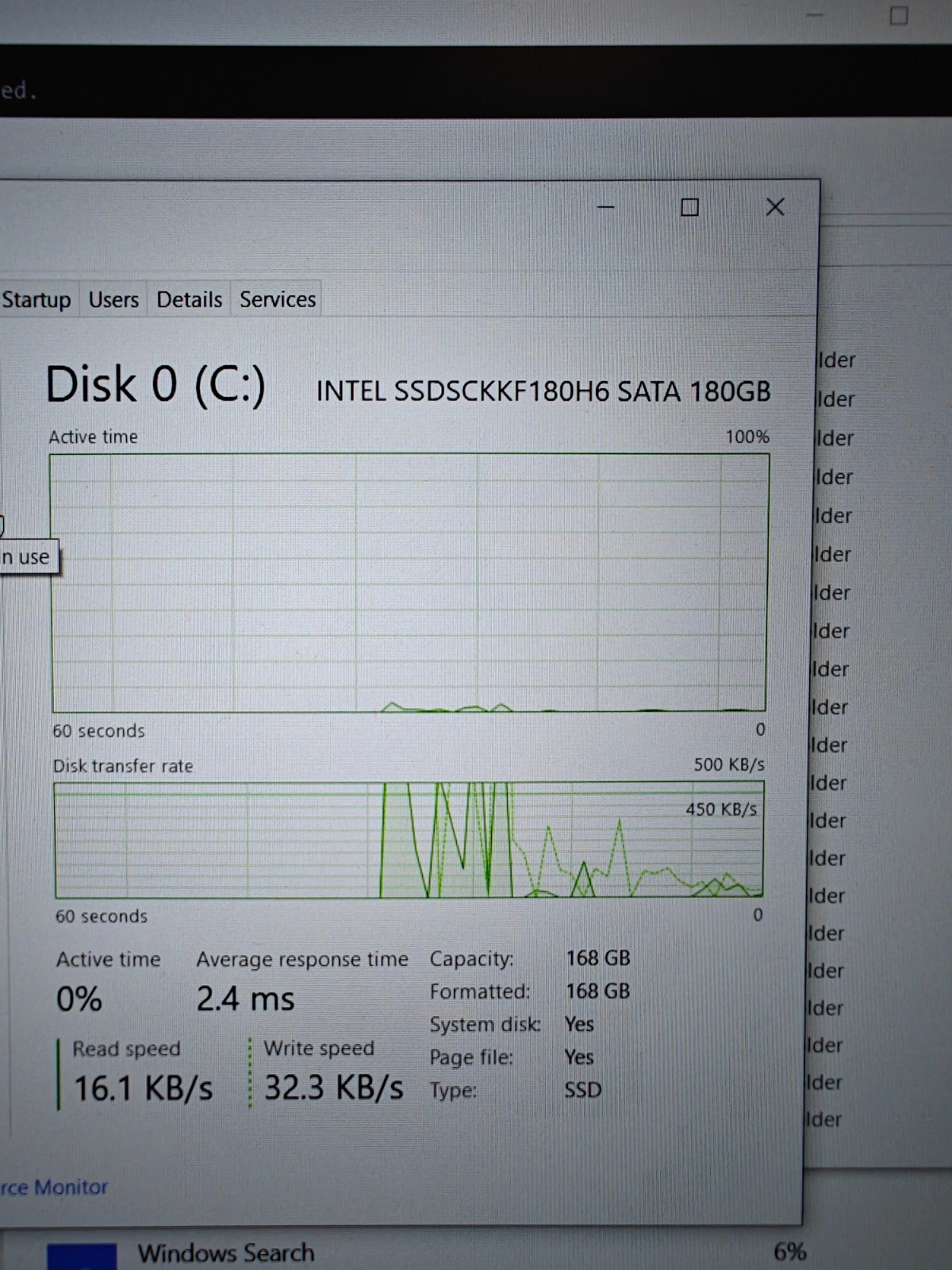Go to the Services tab
Image resolution: width=952 pixels, height=1270 pixels.
tap(278, 299)
